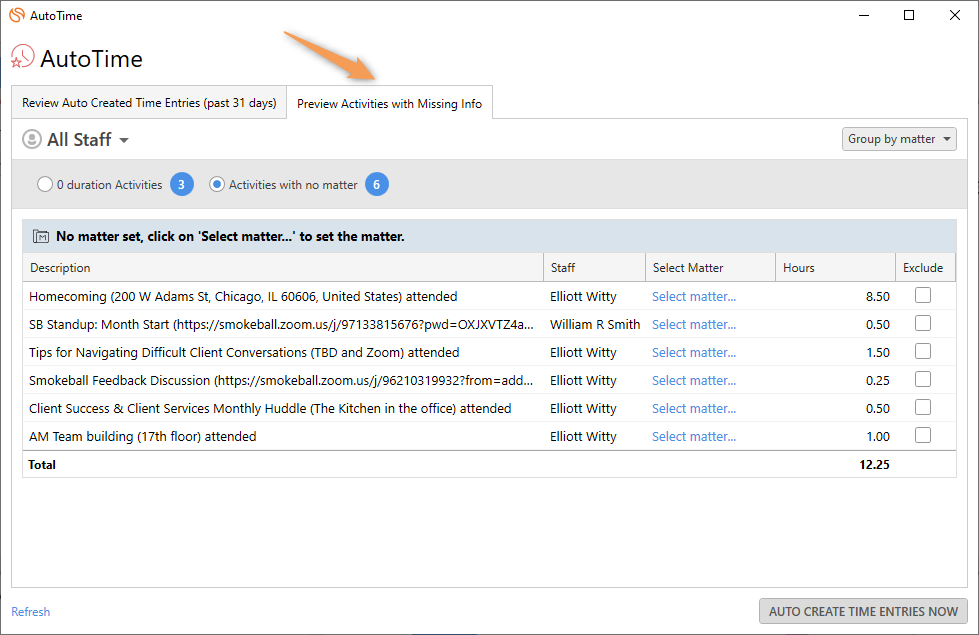Maximize the AutoTime window
The height and width of the screenshot is (635, 979).
[909, 16]
